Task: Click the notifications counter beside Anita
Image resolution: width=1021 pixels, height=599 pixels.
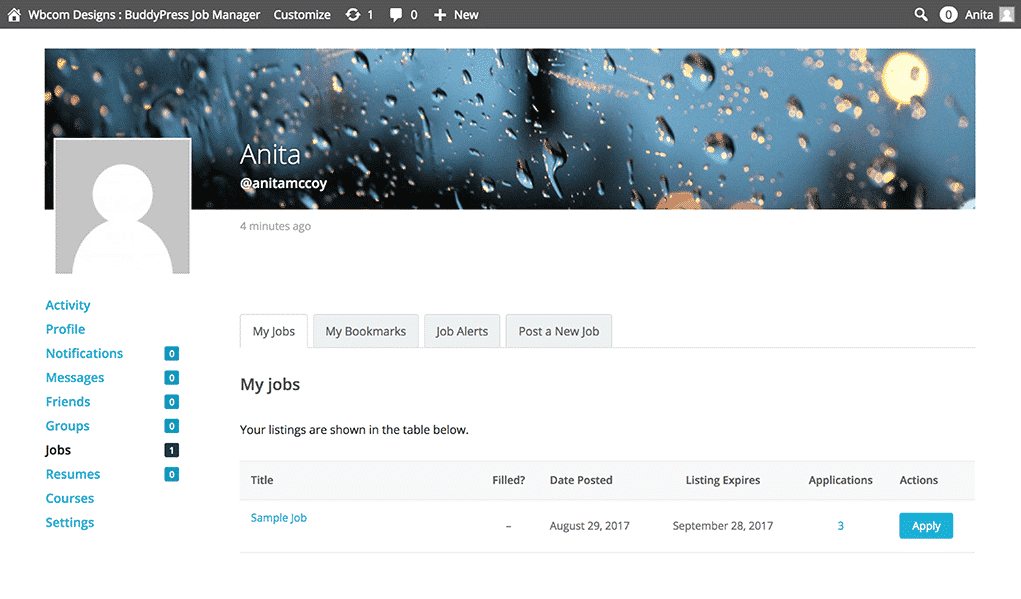Action: pos(948,14)
